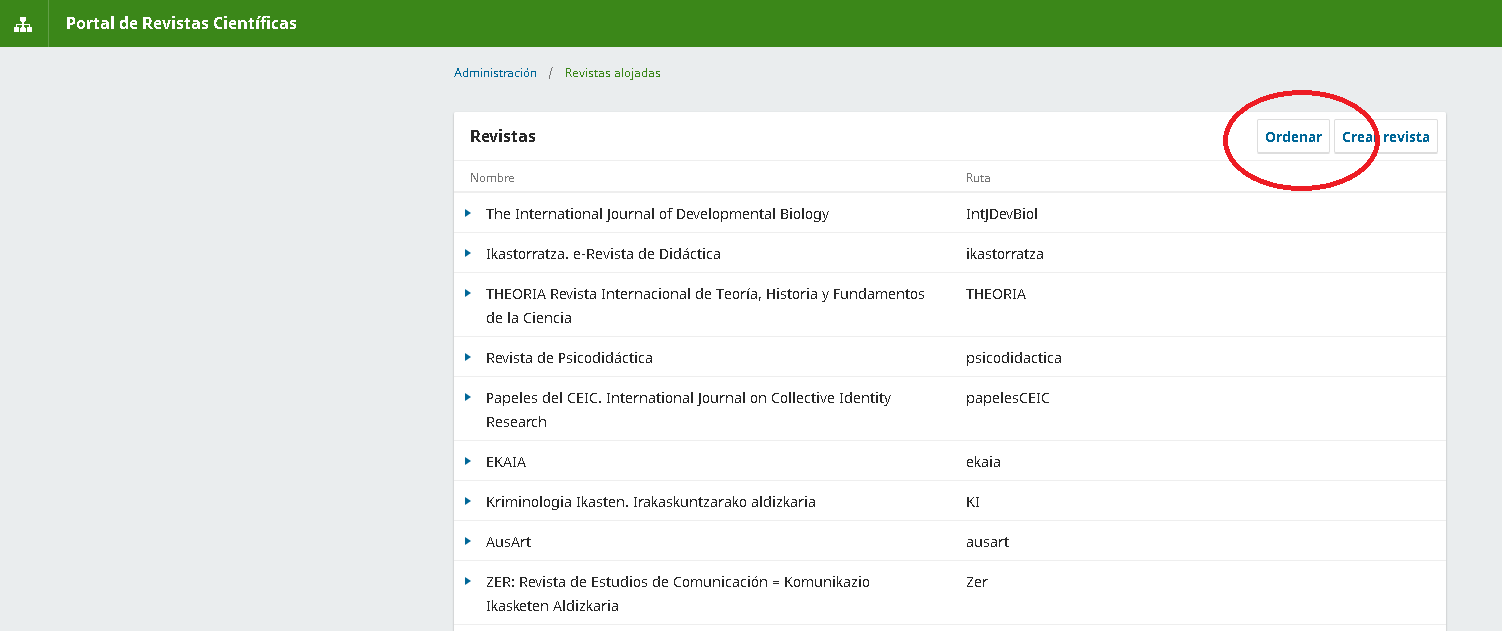Image resolution: width=1502 pixels, height=631 pixels.
Task: Expand the Ikastorratza e-Revista de Didáctica row
Action: 467,253
